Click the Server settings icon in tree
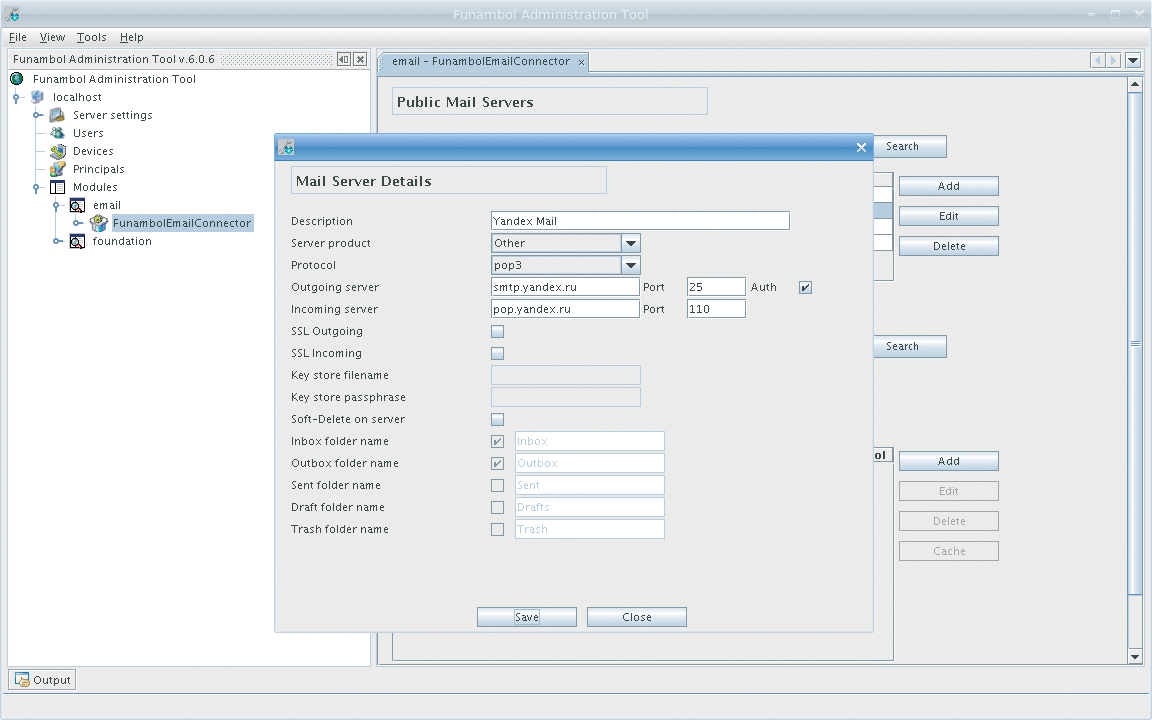 click(57, 115)
